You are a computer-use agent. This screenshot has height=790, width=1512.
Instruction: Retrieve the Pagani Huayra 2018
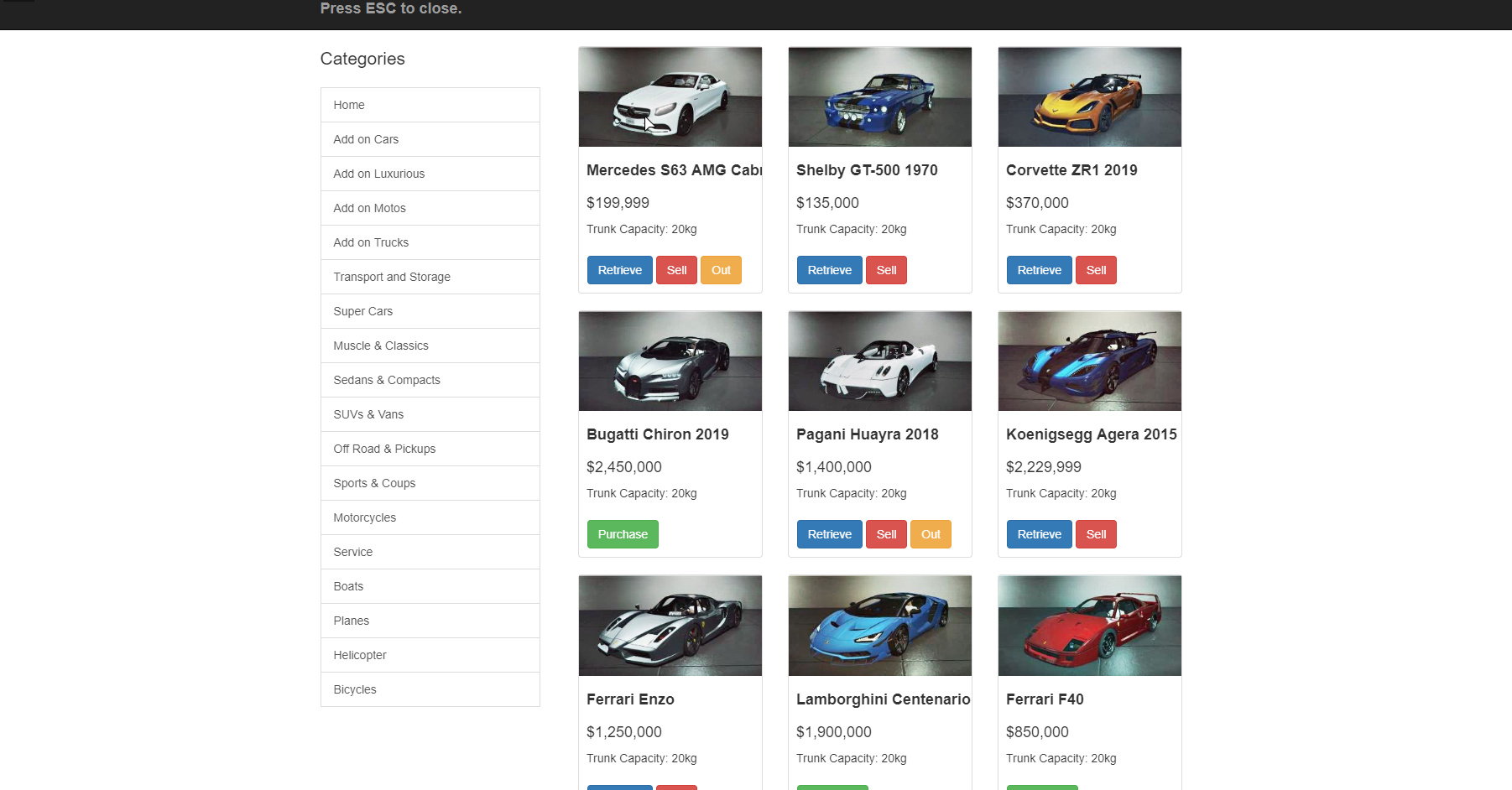point(829,534)
